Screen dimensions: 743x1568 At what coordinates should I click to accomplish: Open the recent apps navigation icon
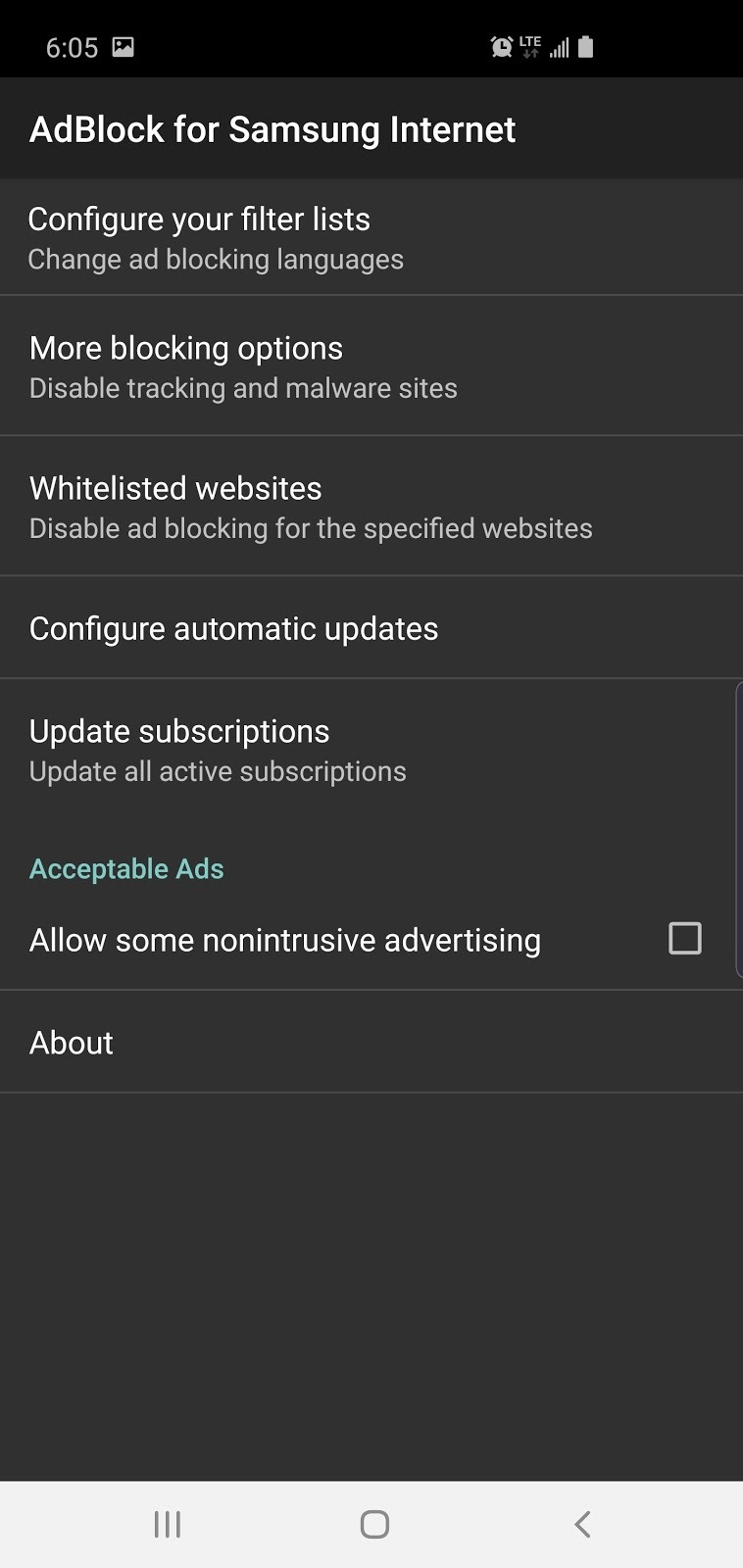(168, 1524)
